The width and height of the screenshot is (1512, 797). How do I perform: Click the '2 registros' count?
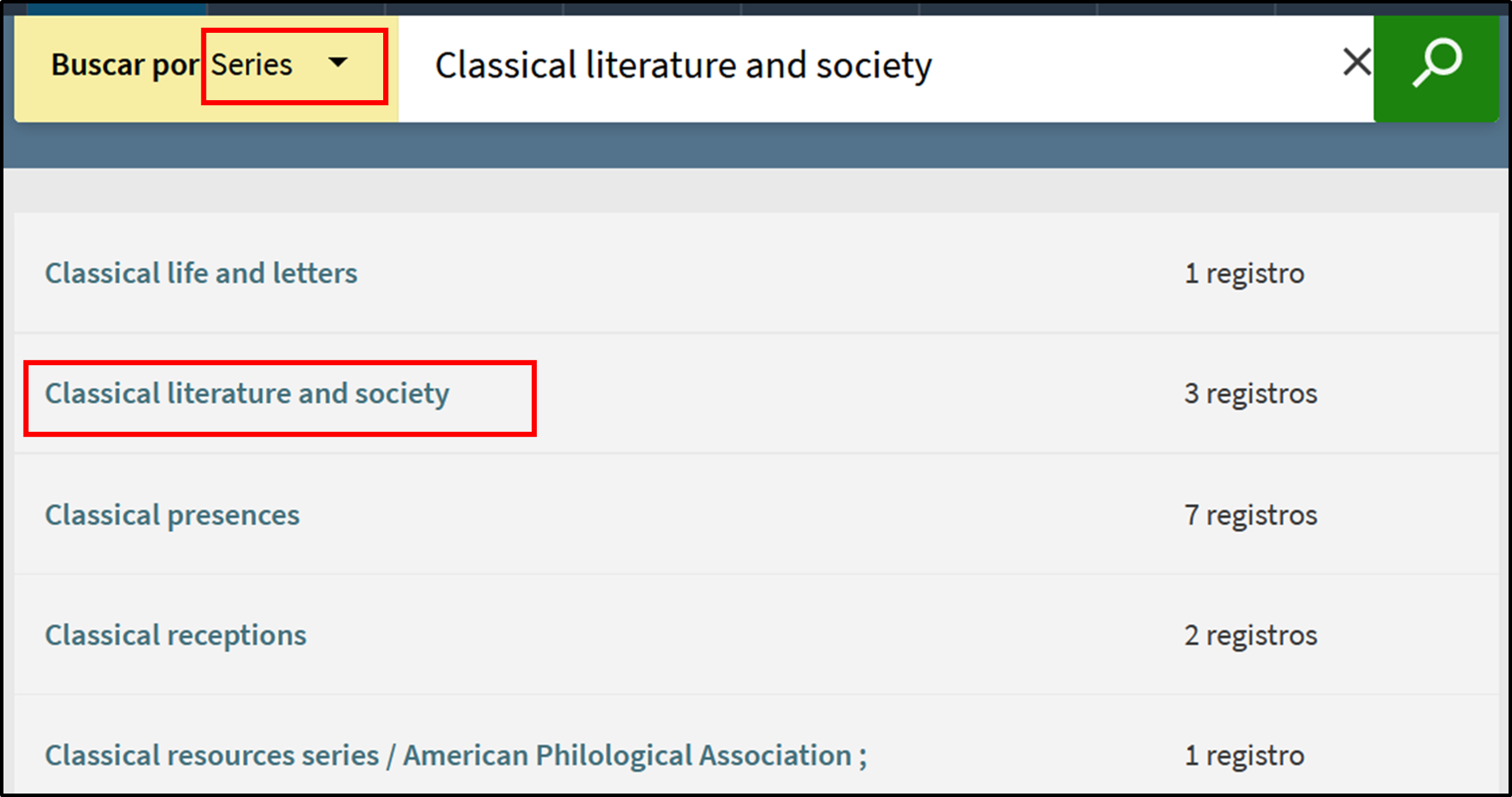click(x=1250, y=635)
